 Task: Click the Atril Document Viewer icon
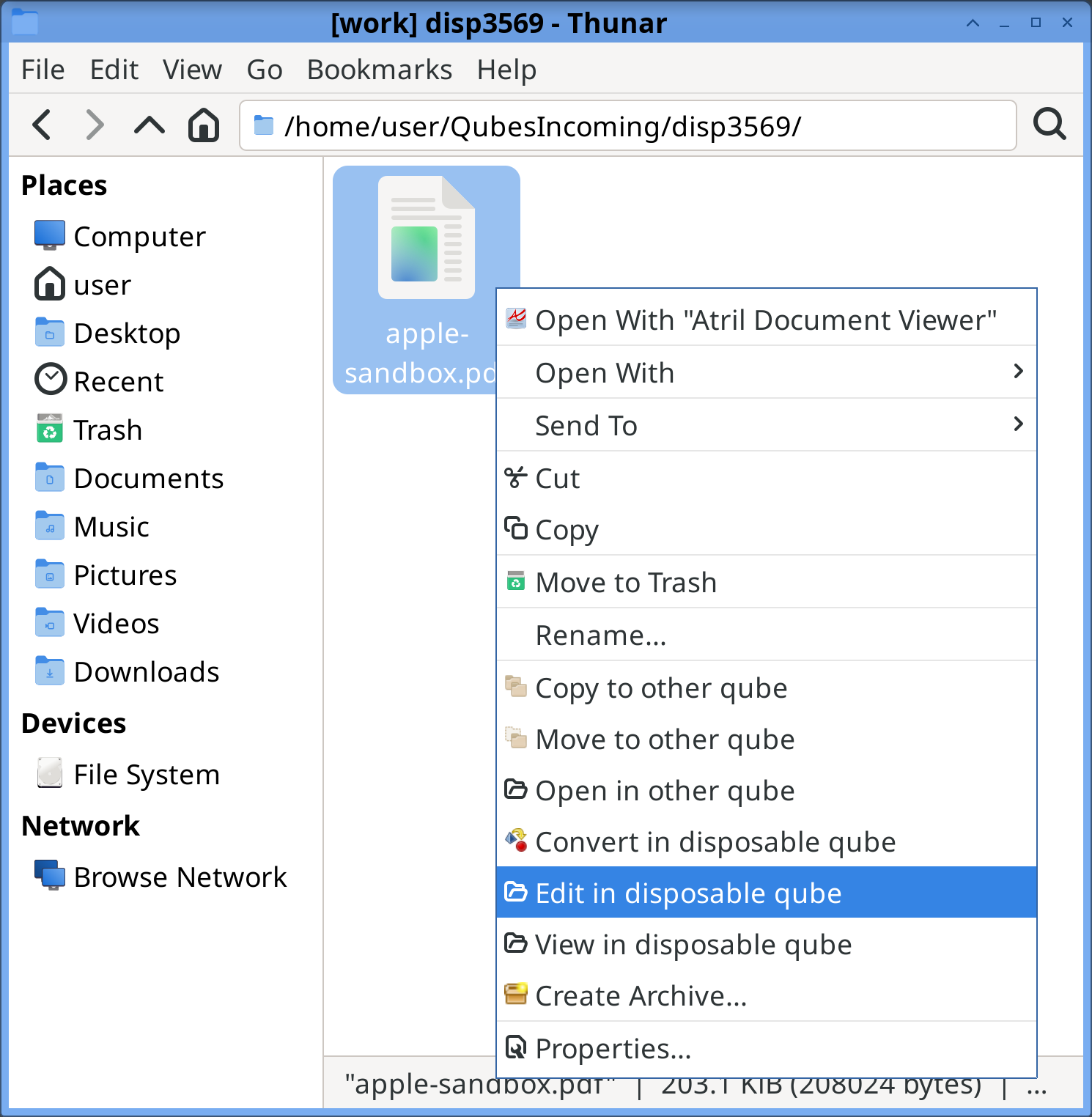517,319
